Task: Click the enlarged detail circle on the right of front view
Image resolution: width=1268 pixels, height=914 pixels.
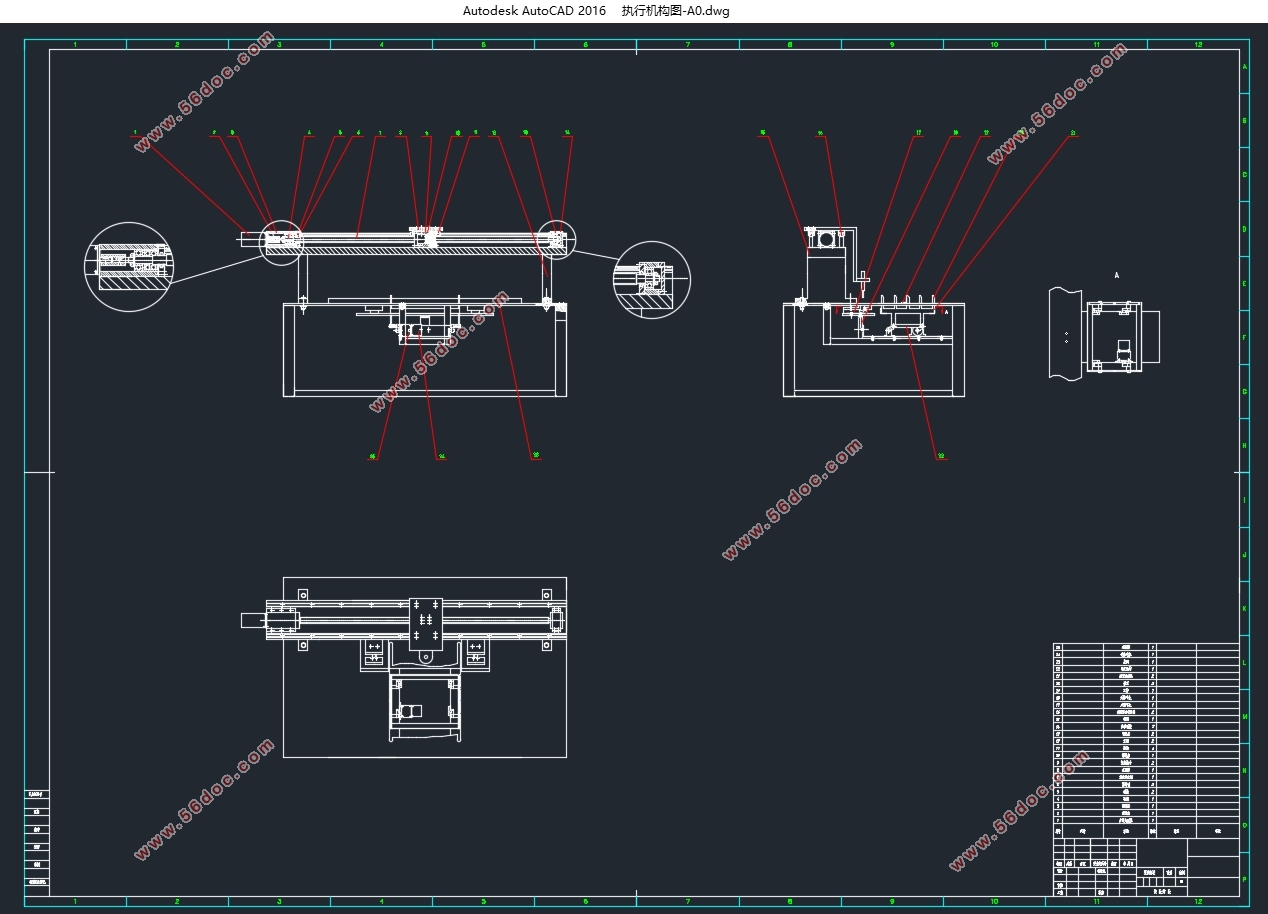Action: 652,280
